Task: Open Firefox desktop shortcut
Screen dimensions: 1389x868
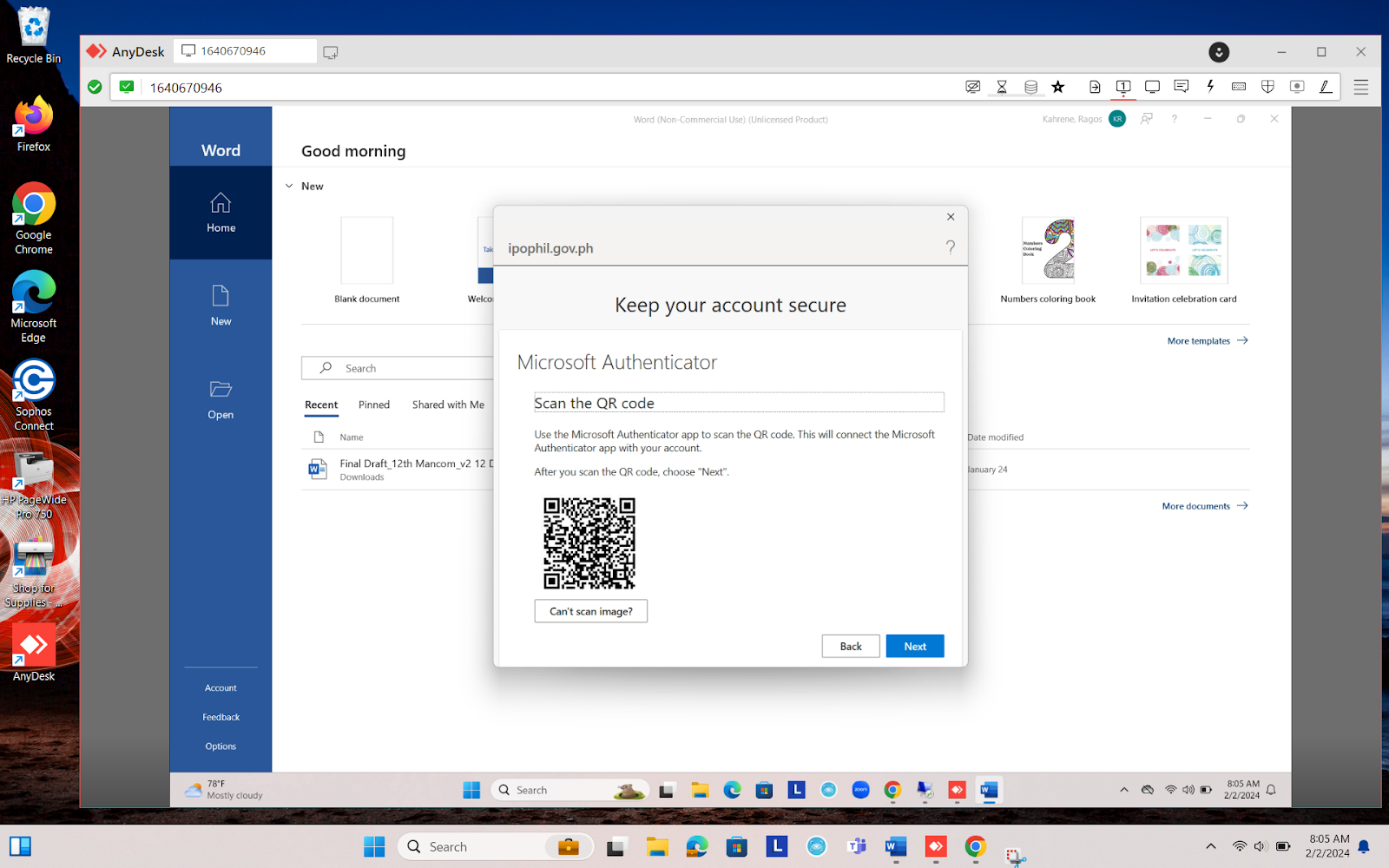Action: (x=33, y=125)
